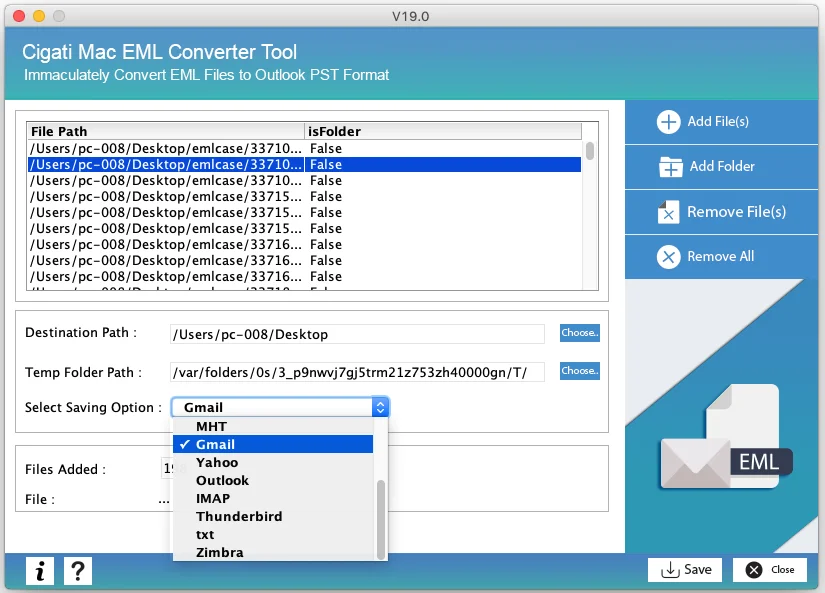Click the black X icon on Close
The image size is (825, 593).
coord(754,570)
